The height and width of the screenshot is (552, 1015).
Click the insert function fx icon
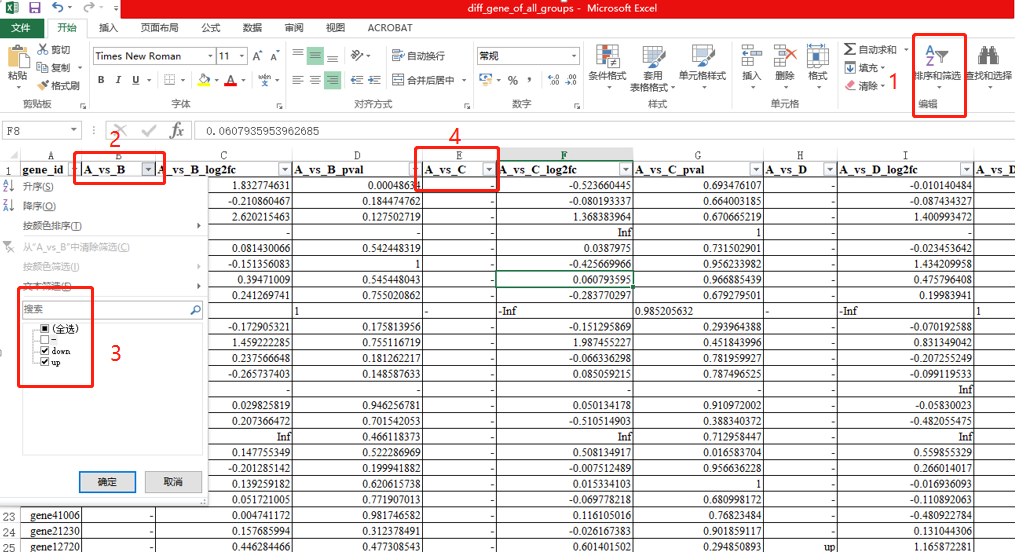tap(177, 131)
